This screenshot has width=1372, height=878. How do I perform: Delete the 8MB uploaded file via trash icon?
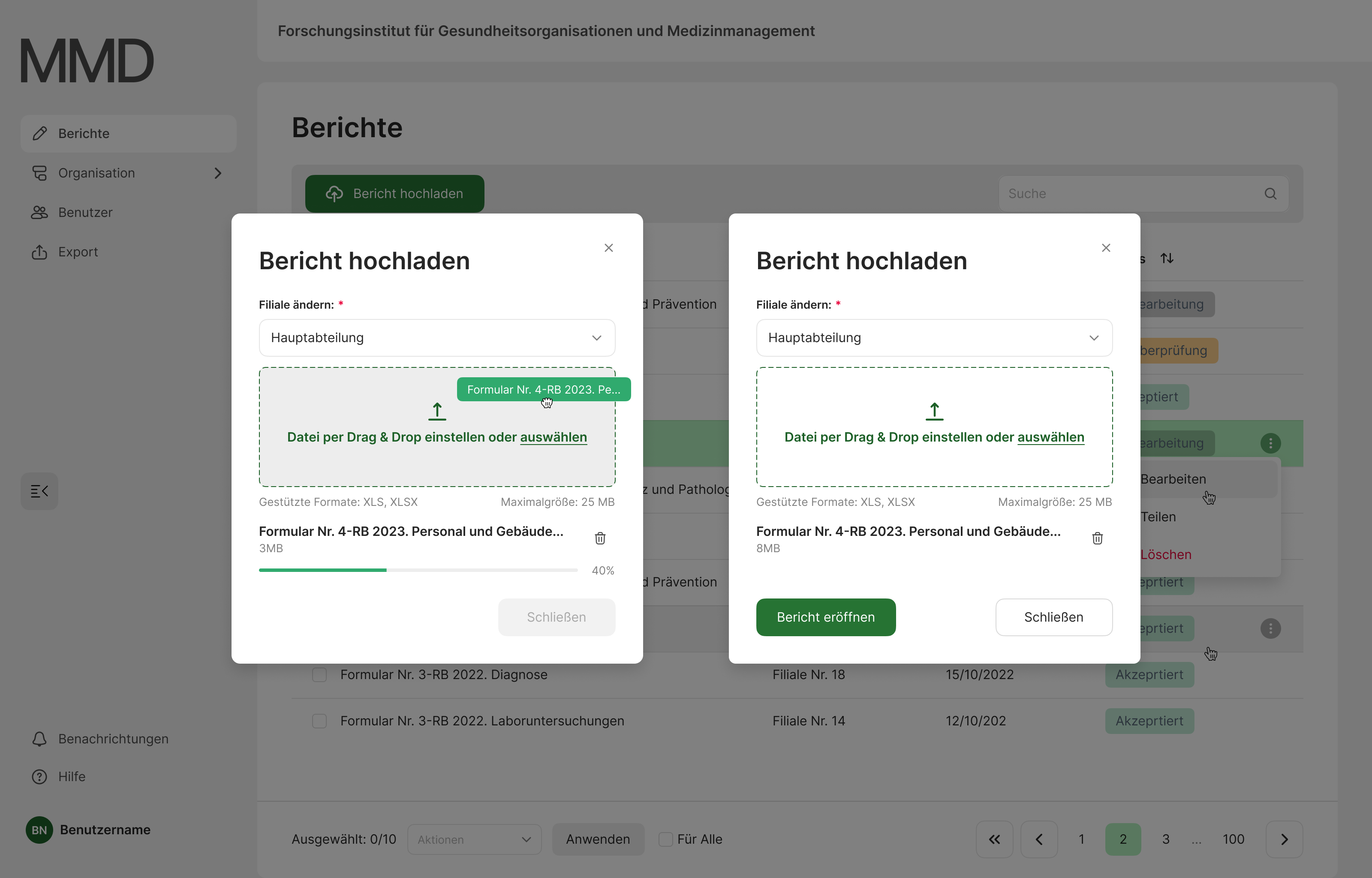[x=1097, y=538]
